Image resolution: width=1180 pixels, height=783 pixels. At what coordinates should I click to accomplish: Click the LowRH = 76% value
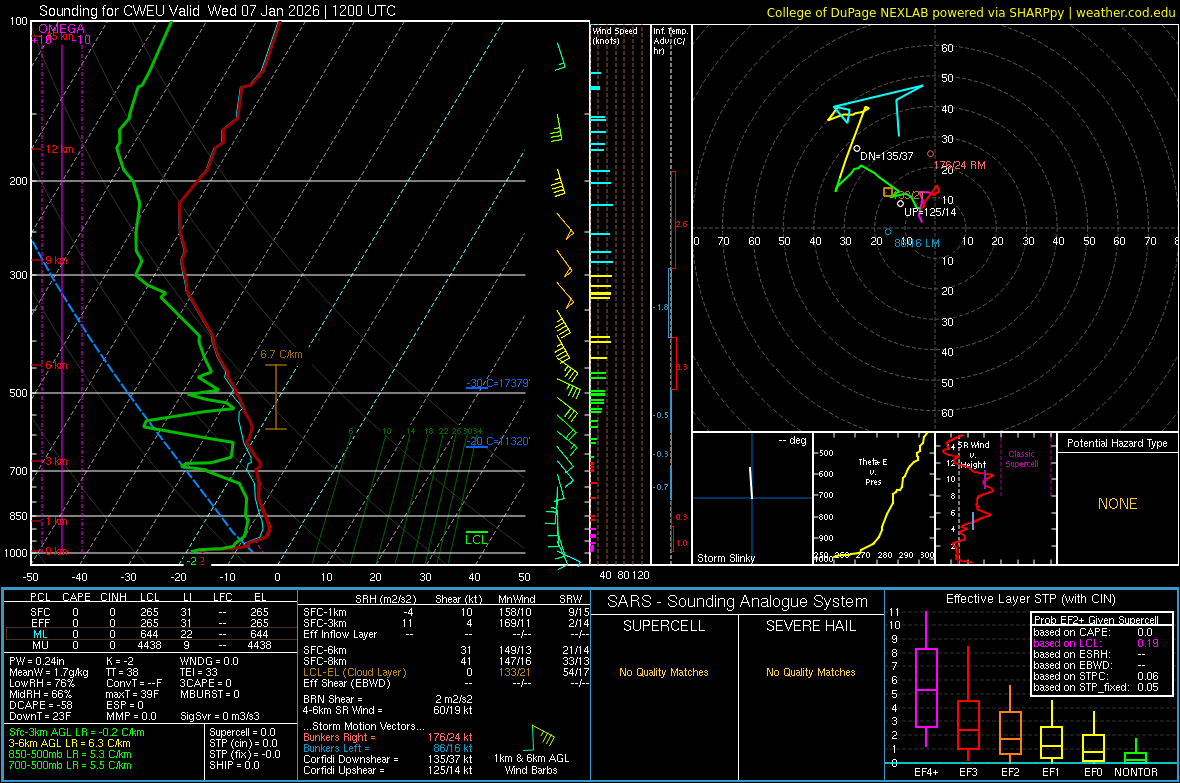pos(42,683)
